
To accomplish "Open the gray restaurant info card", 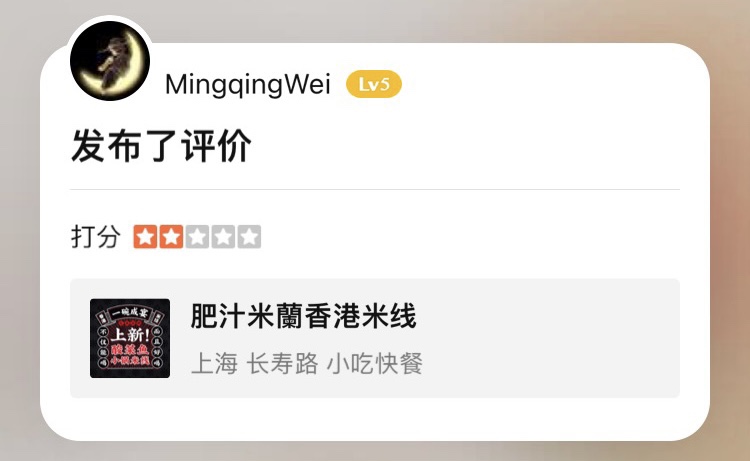I will (x=375, y=338).
